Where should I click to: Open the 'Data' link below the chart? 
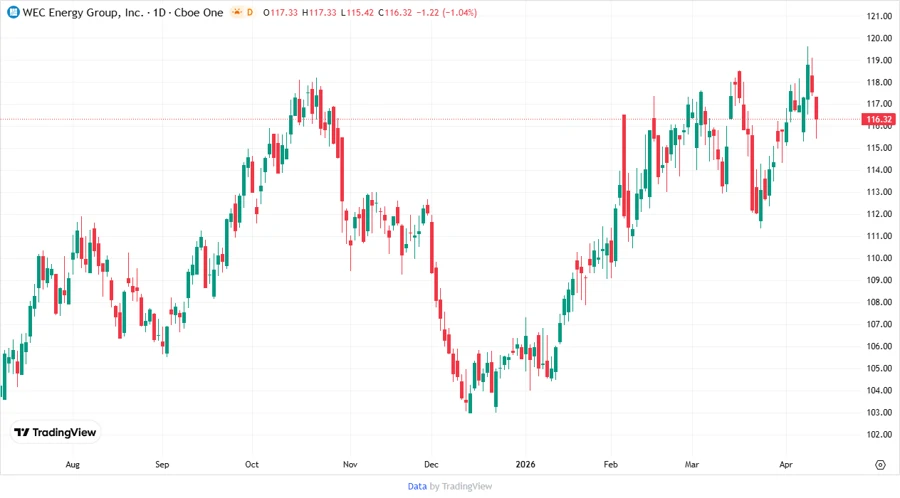[x=417, y=486]
